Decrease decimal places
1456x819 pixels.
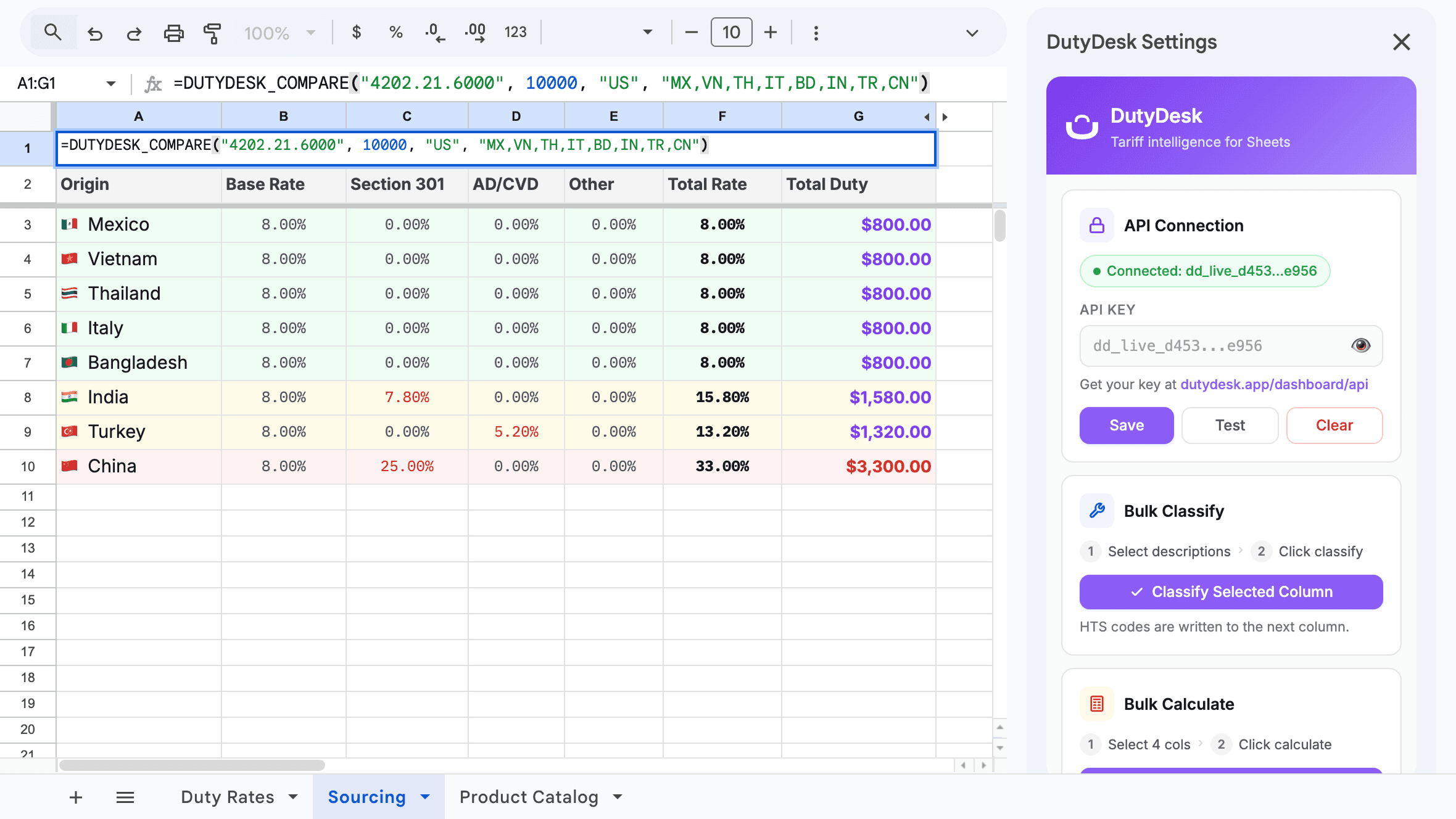(434, 32)
